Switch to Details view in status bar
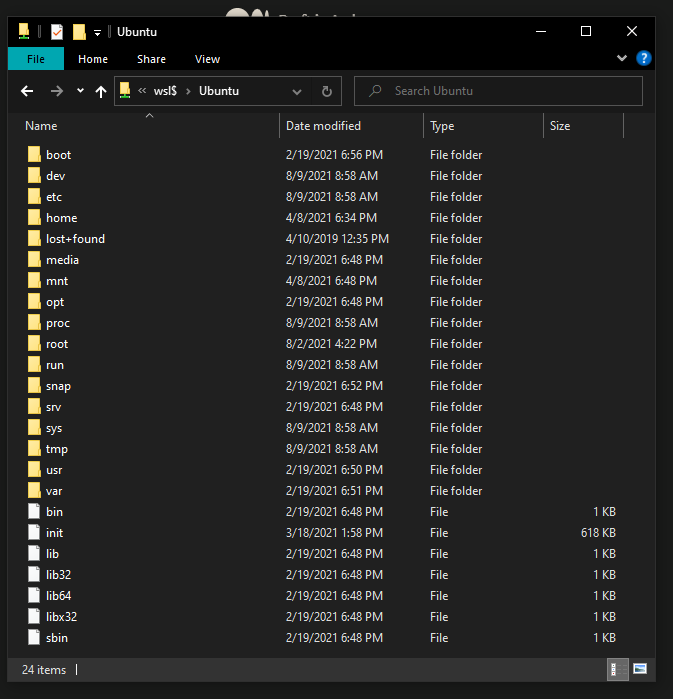This screenshot has width=673, height=699. pos(618,669)
